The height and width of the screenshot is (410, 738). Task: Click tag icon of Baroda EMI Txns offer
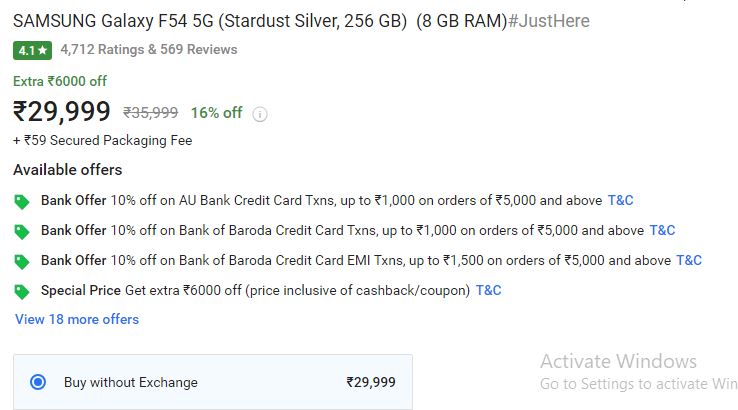pos(22,262)
